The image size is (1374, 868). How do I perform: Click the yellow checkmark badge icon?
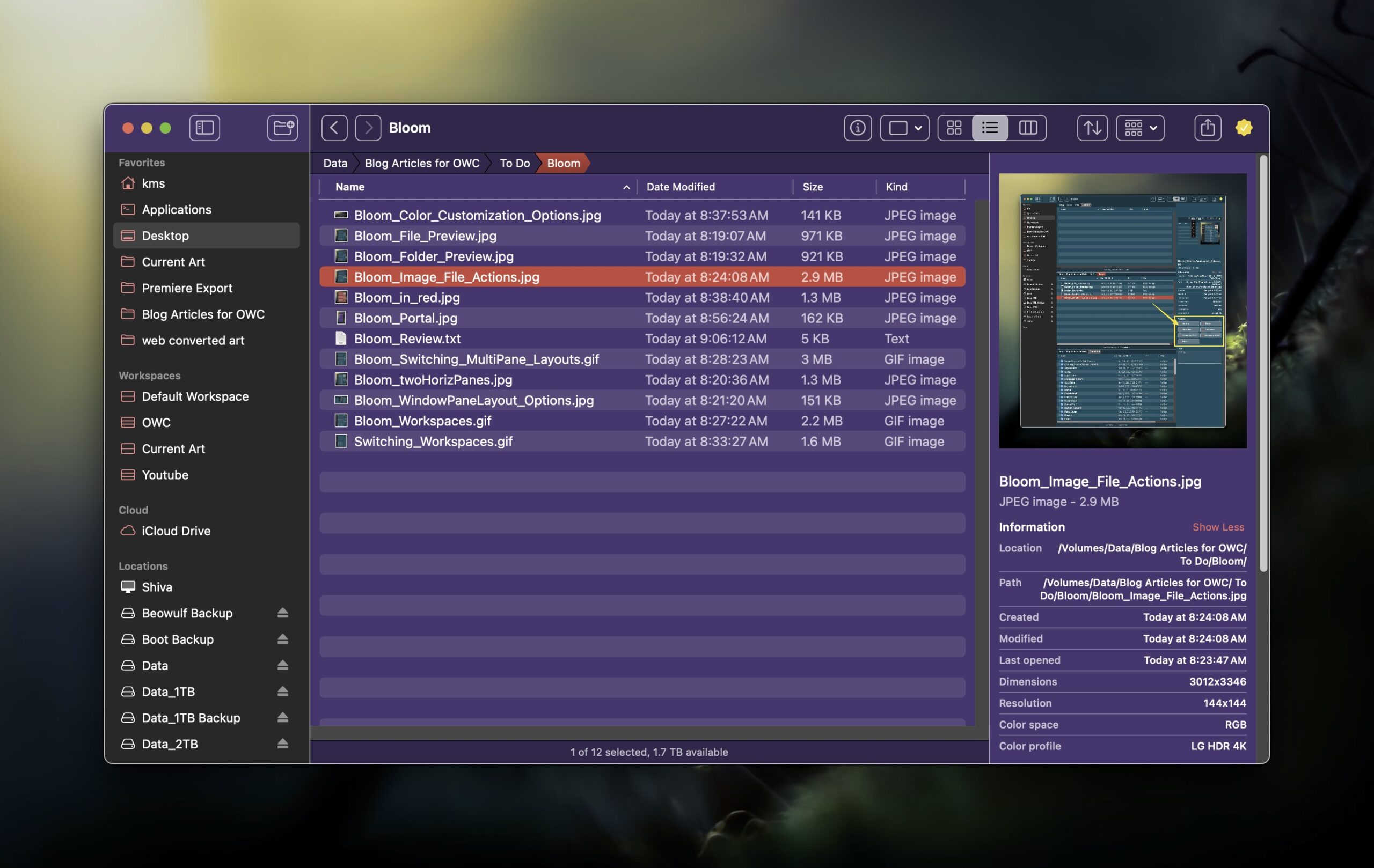(x=1244, y=128)
